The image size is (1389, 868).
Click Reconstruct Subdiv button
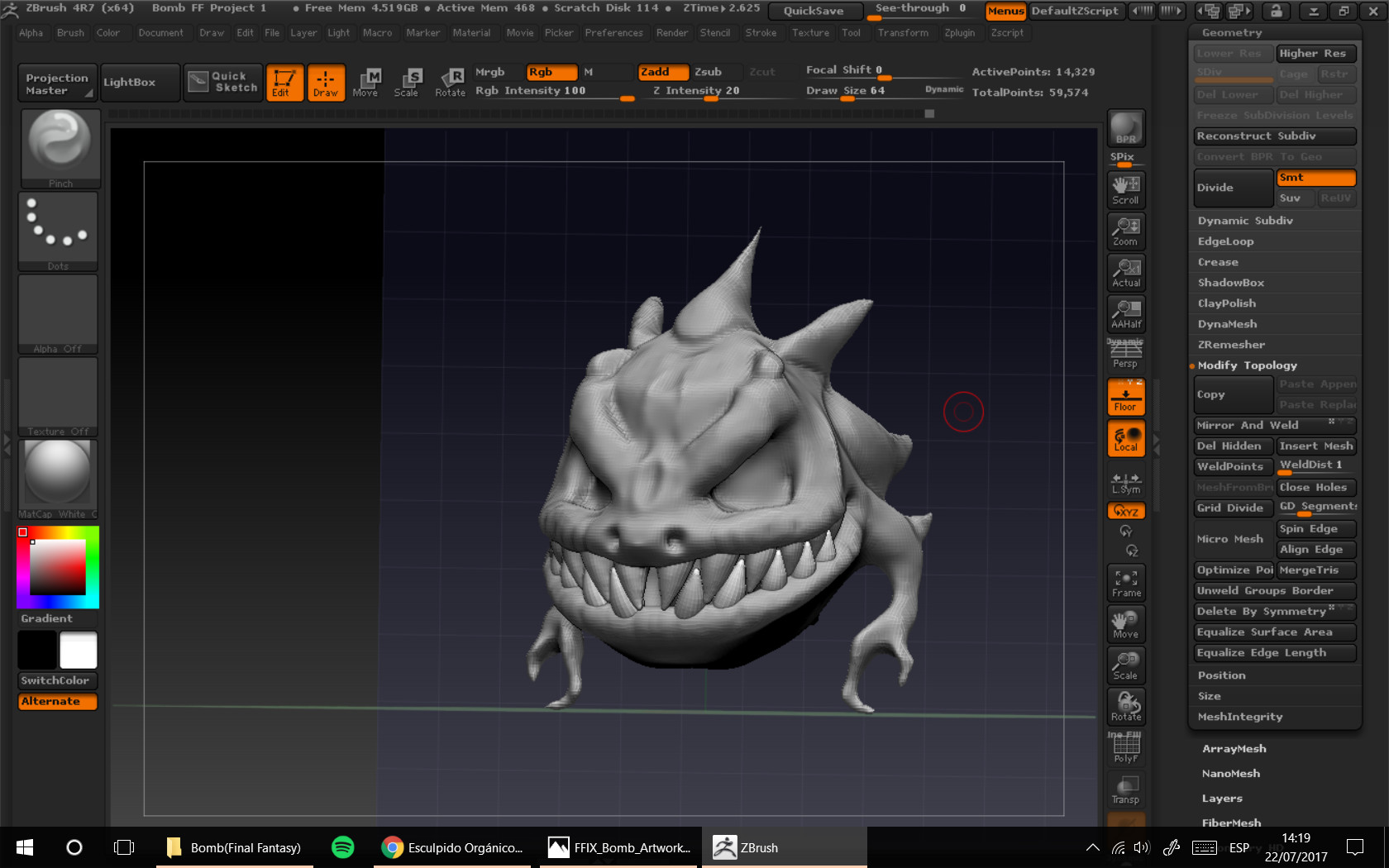(x=1274, y=136)
